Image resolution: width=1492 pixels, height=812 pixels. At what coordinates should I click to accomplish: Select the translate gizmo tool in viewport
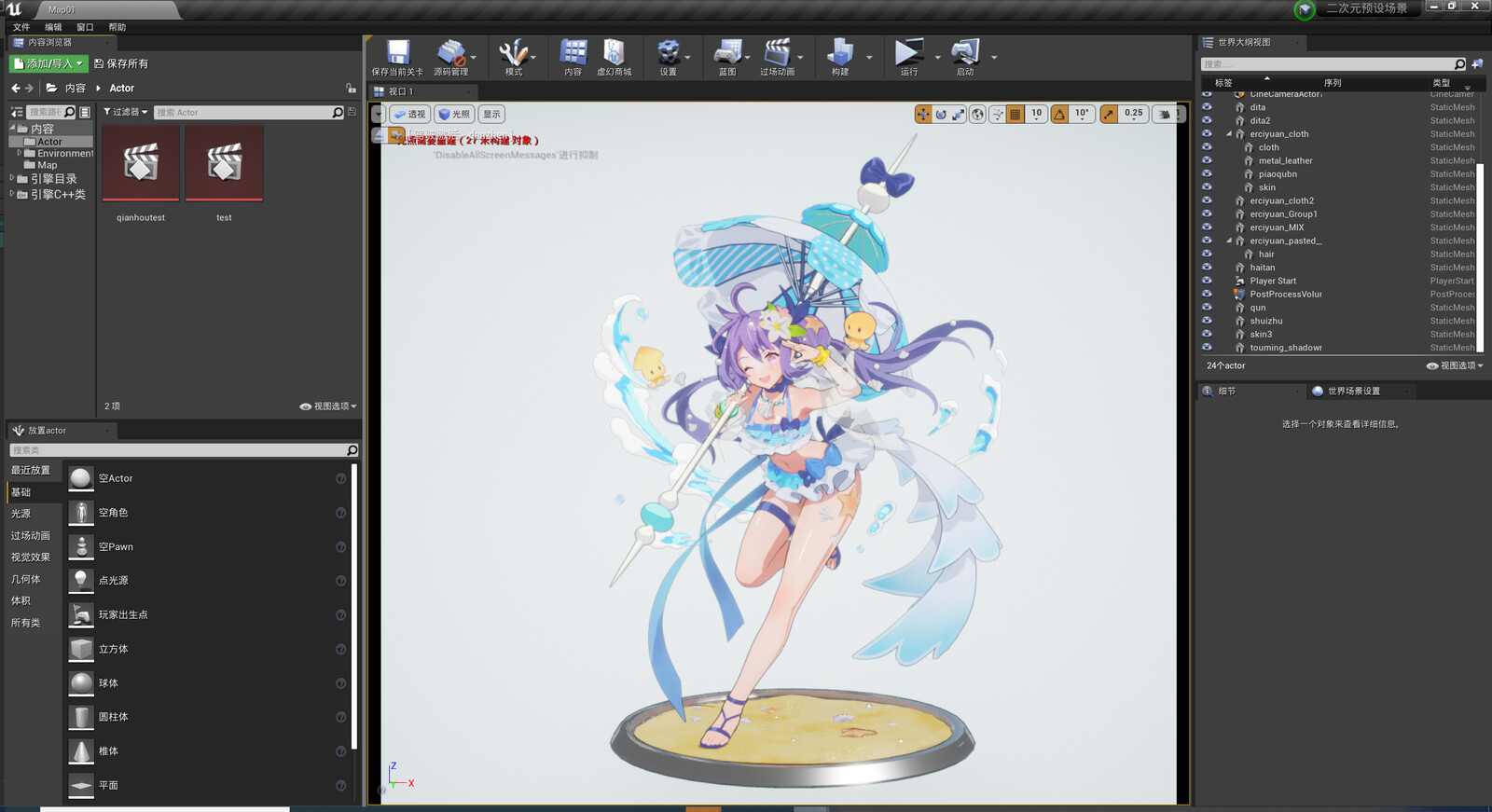923,114
